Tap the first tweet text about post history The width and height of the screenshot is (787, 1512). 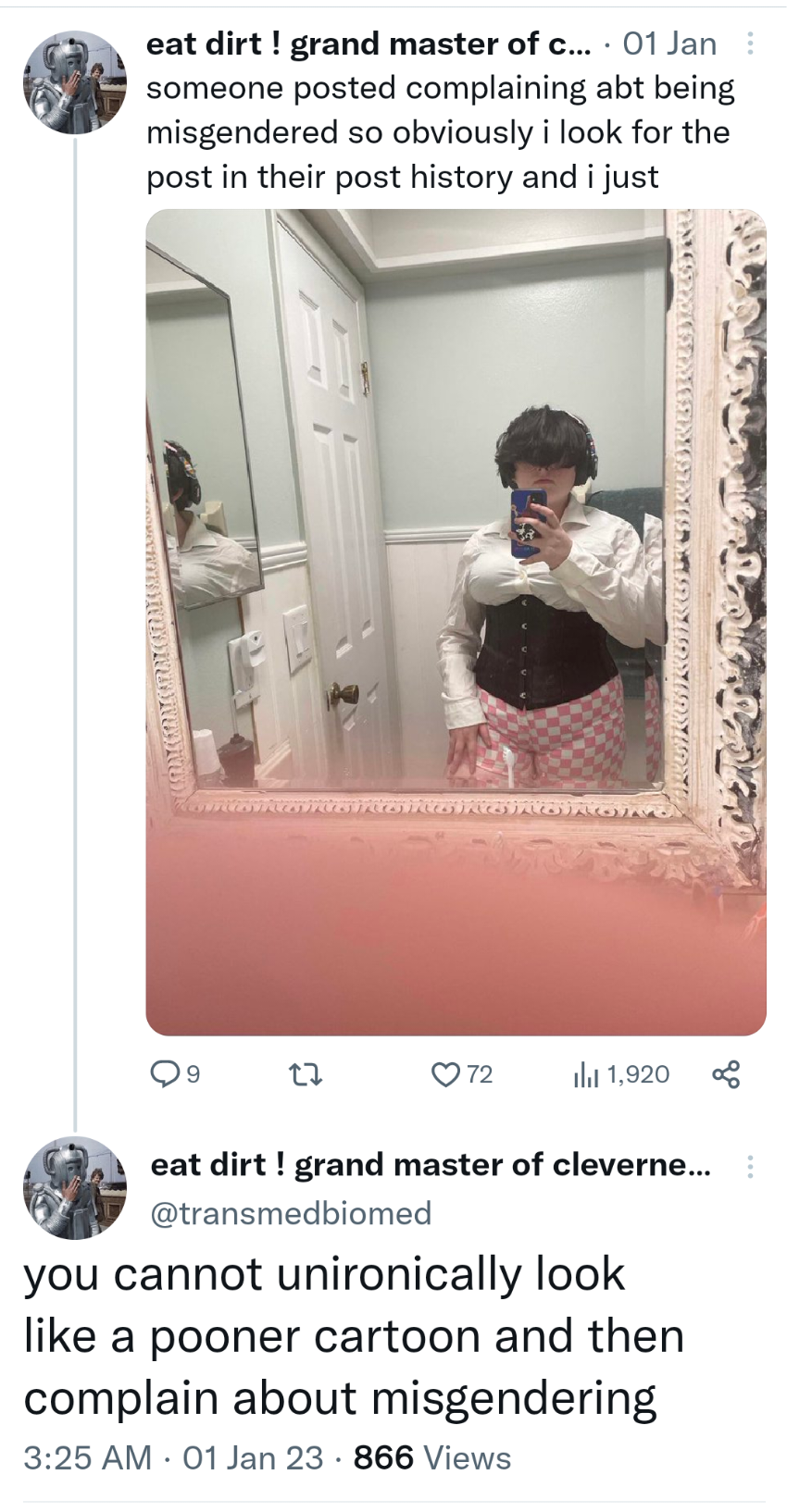click(440, 132)
